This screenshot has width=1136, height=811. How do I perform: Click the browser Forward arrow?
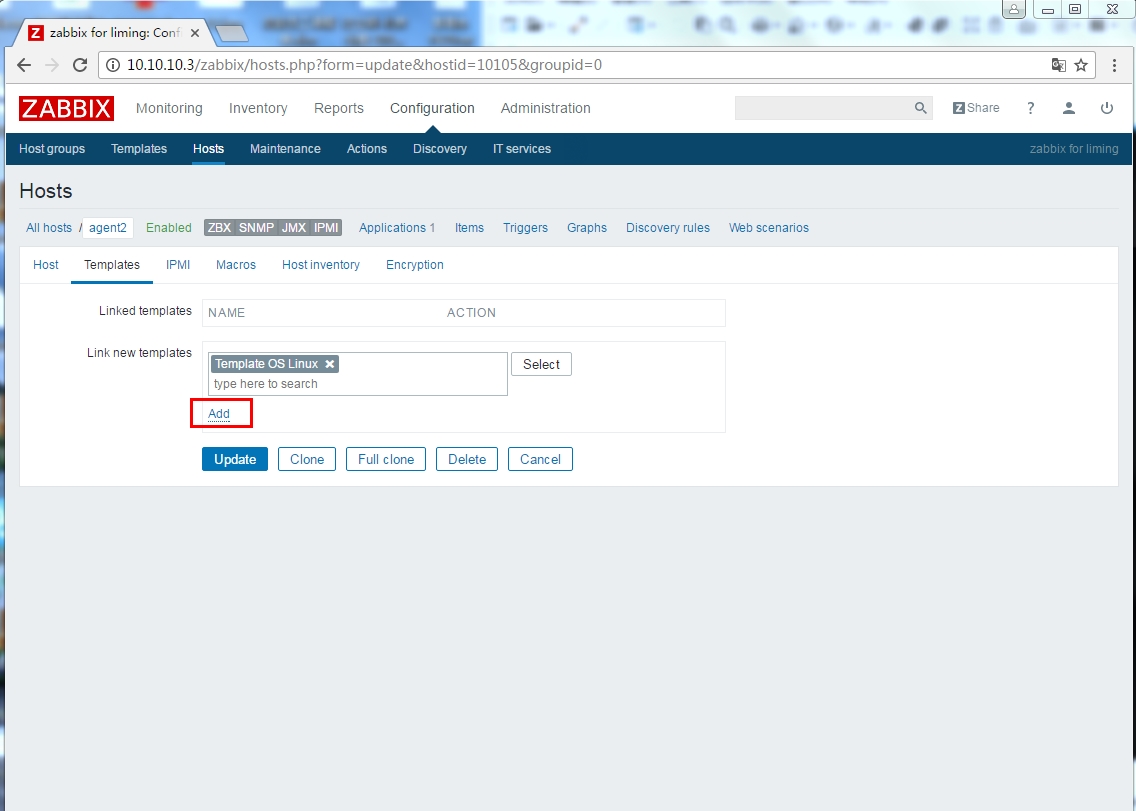pyautogui.click(x=51, y=65)
